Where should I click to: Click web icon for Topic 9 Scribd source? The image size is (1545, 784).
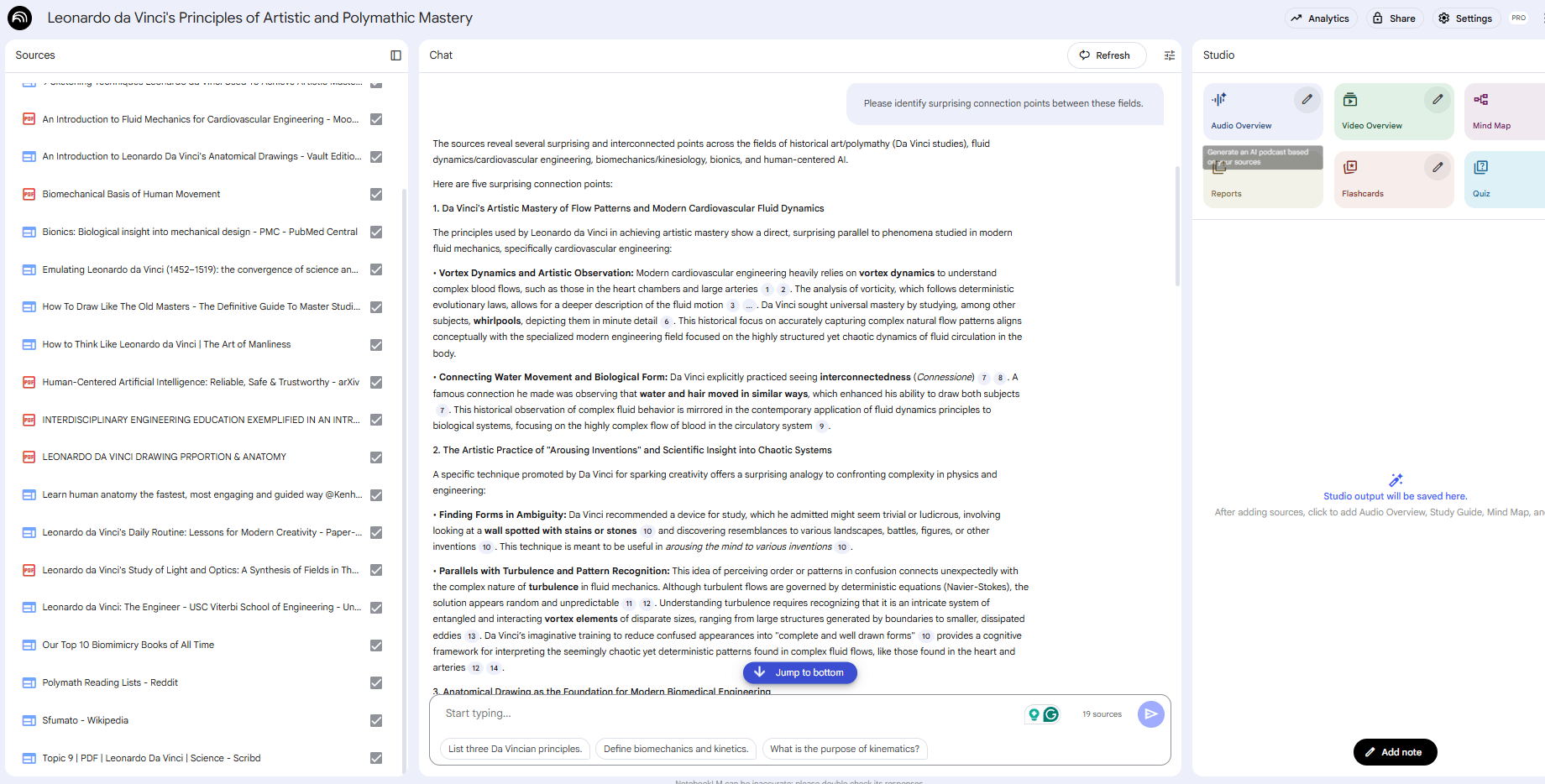29,758
